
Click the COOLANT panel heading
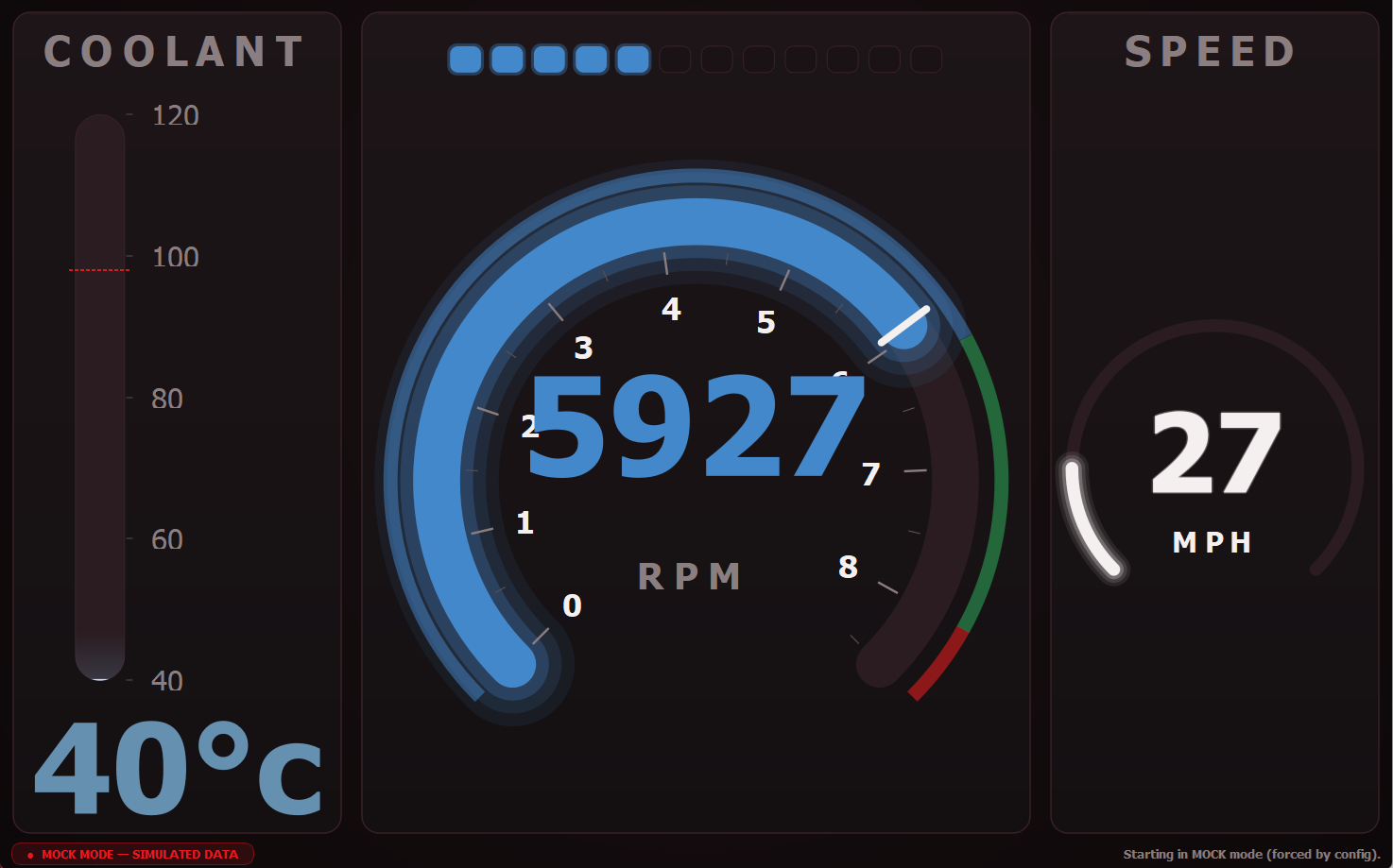[175, 52]
